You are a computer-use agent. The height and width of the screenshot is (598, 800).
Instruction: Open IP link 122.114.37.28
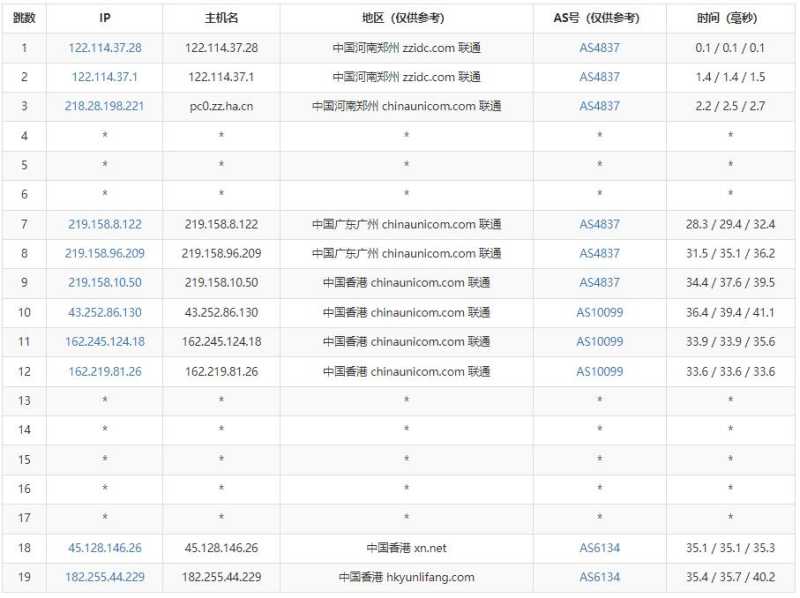105,48
